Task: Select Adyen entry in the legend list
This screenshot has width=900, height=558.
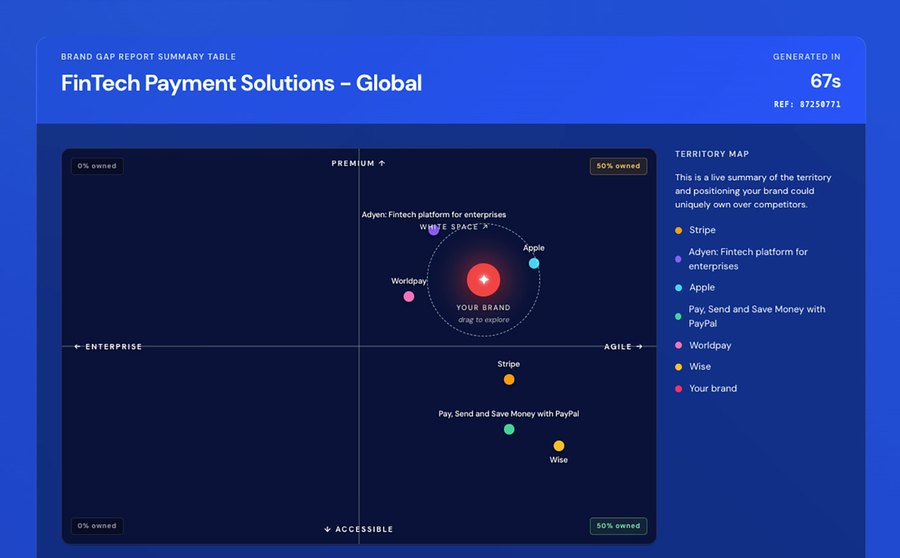Action: pos(748,259)
